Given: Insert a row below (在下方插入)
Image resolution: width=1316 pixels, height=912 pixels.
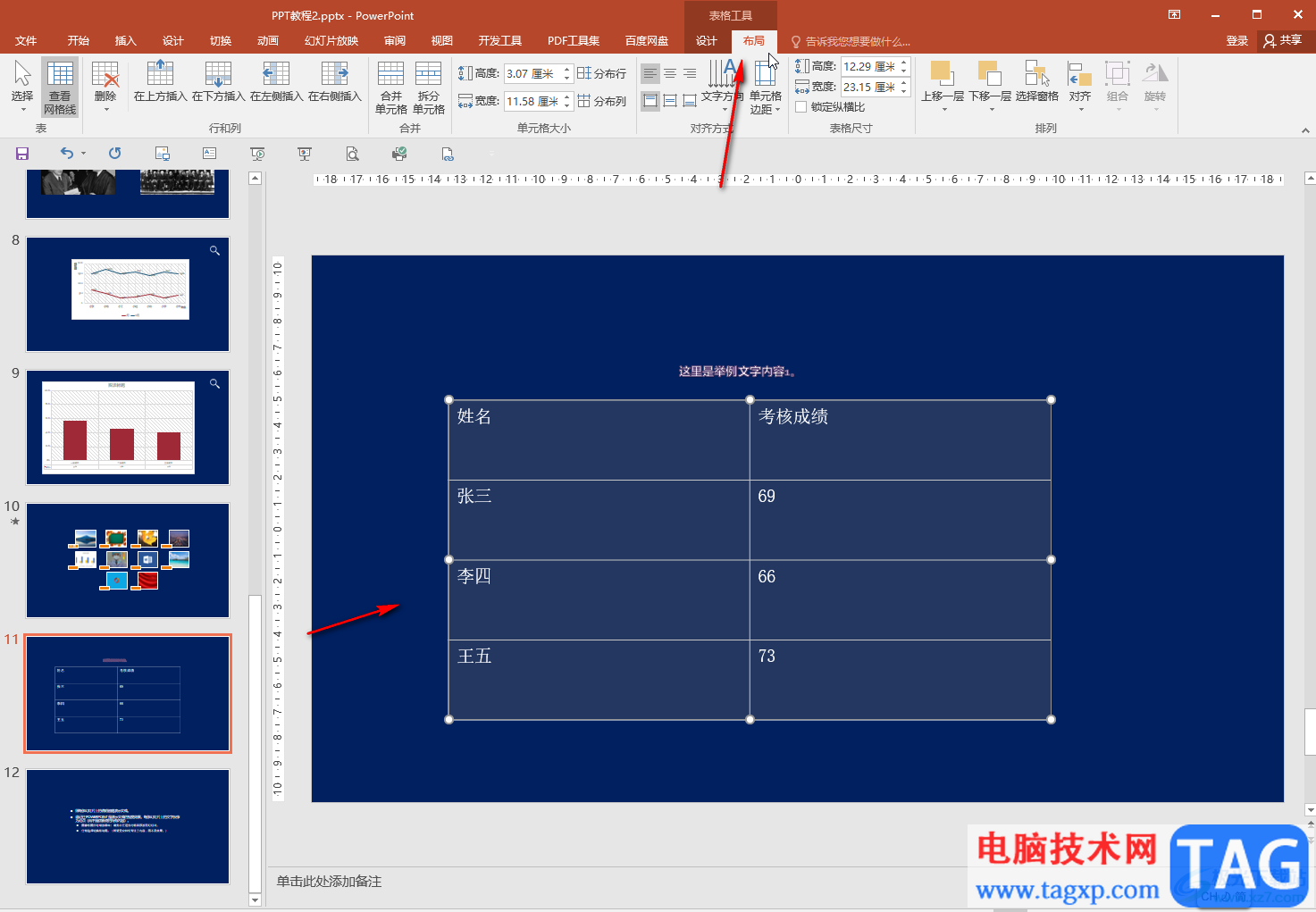Looking at the screenshot, I should click(218, 81).
